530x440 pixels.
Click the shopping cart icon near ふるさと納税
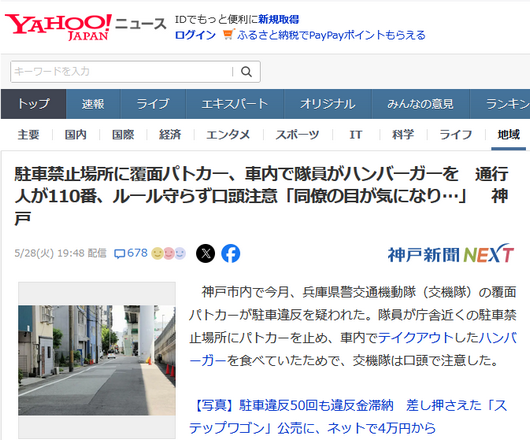pos(229,35)
